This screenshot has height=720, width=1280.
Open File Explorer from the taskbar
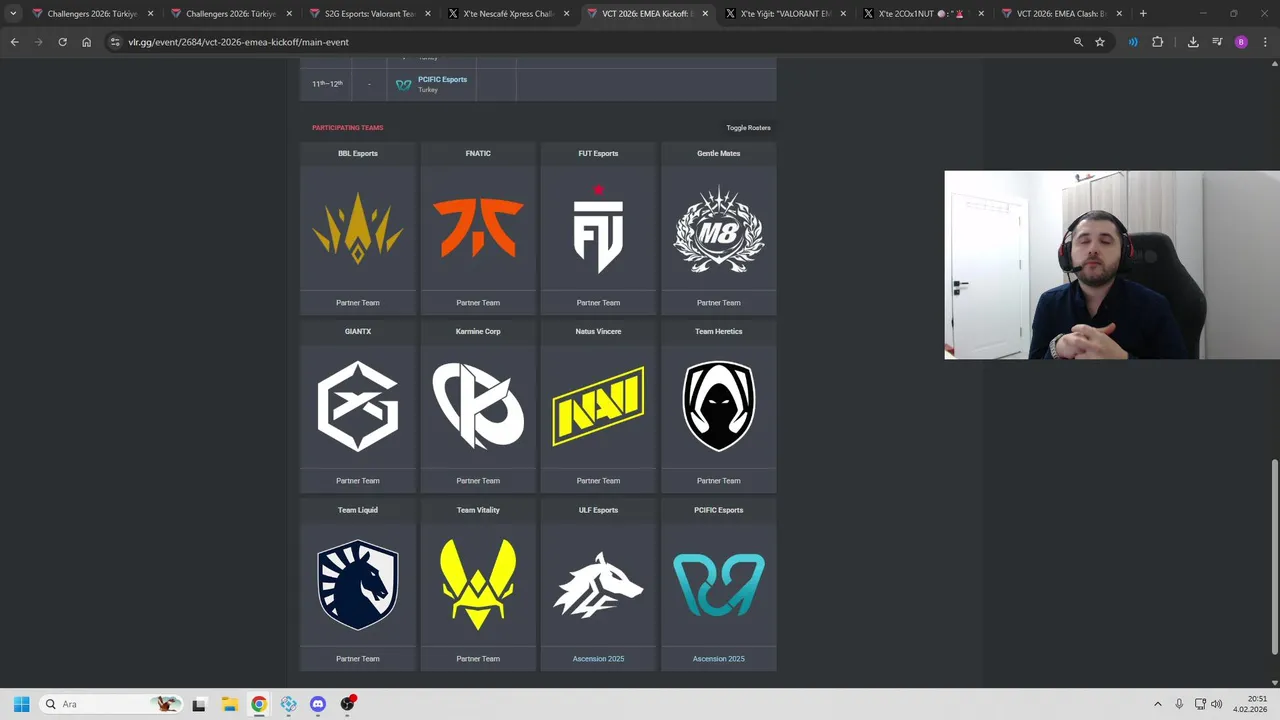point(229,704)
